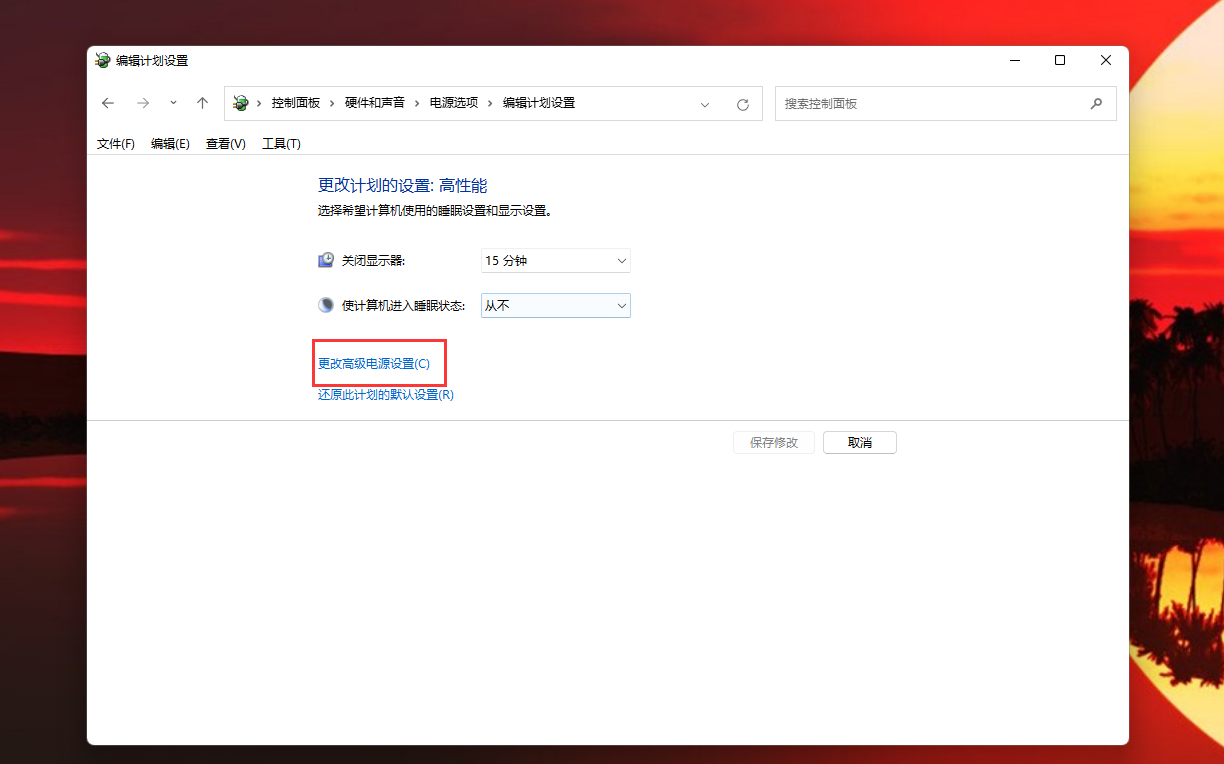
Task: Click the moon sleep icon beside 睡眠状态
Action: [325, 304]
